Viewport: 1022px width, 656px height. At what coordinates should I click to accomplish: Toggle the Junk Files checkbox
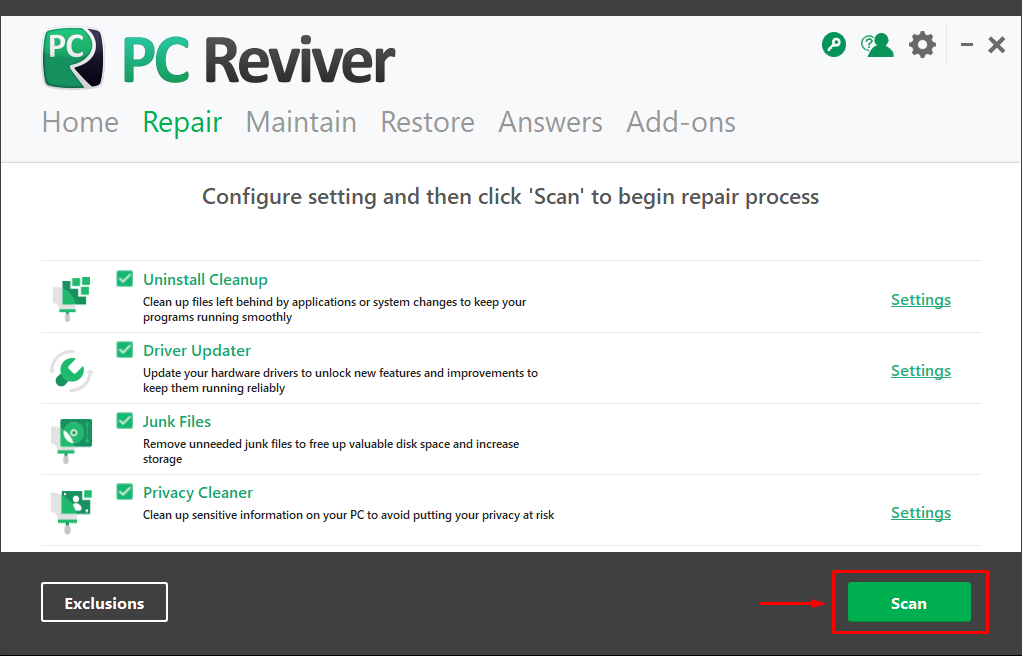[124, 421]
